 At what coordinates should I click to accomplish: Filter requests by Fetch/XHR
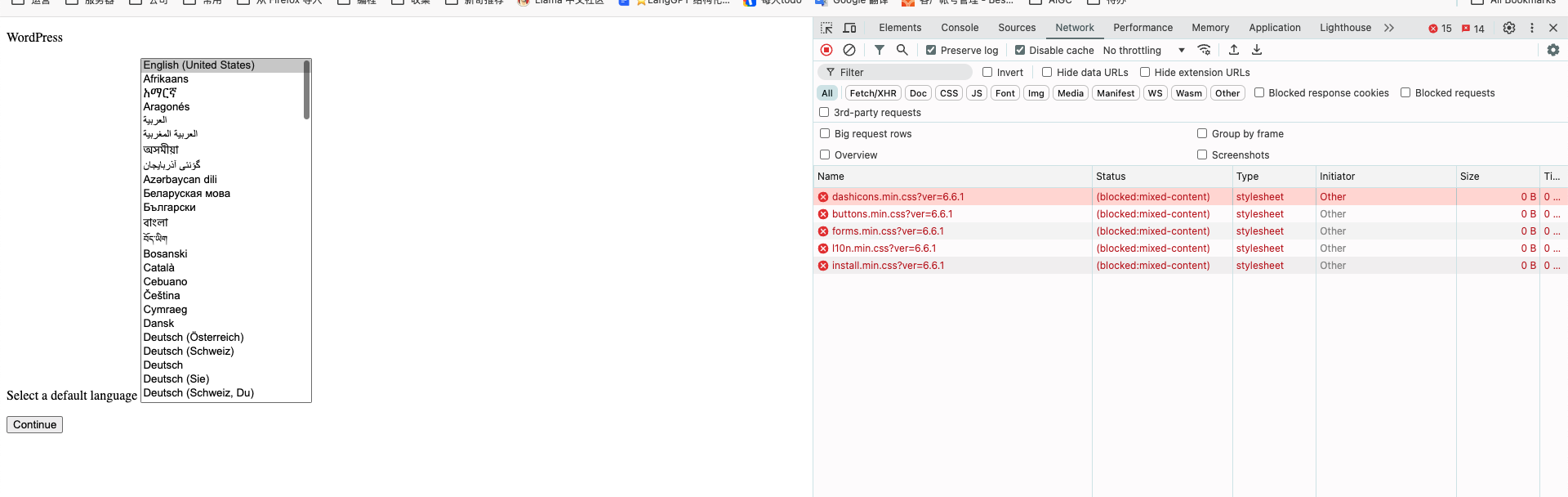[x=873, y=93]
